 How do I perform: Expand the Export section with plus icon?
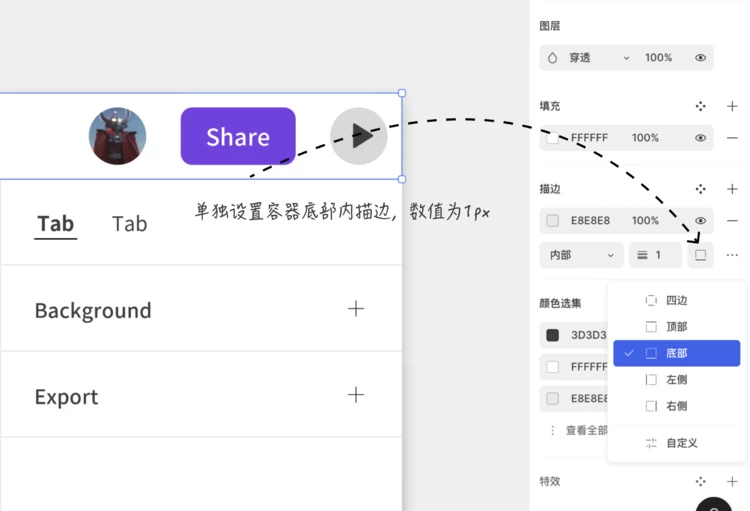(x=355, y=395)
